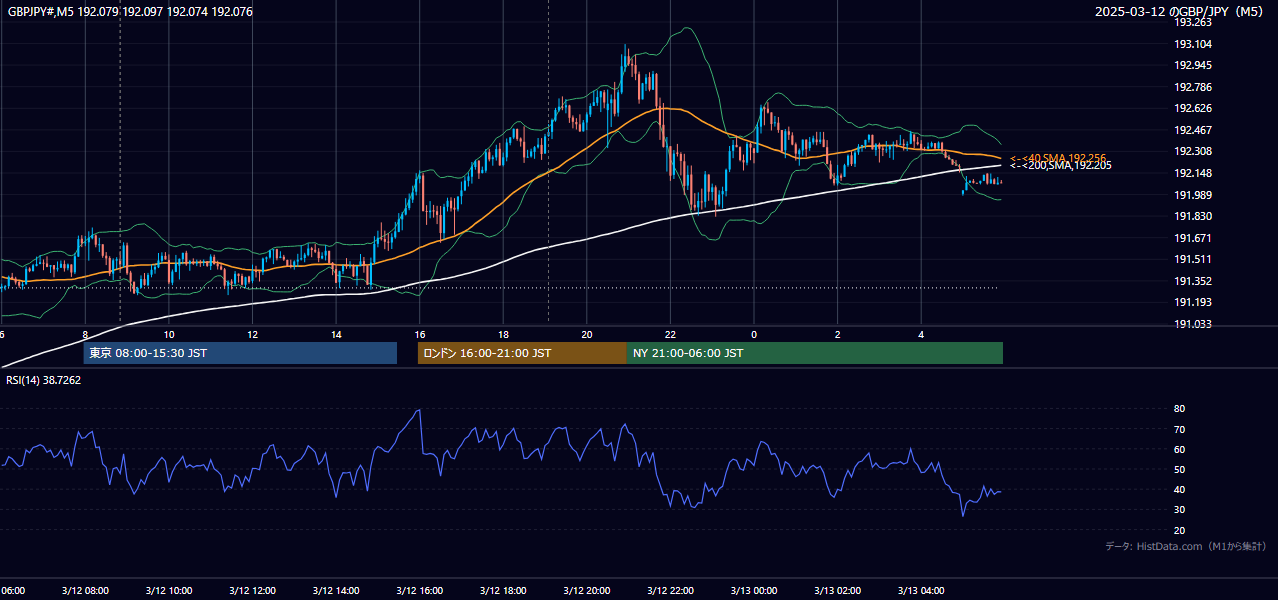Click RSI axis level 80

1179,409
